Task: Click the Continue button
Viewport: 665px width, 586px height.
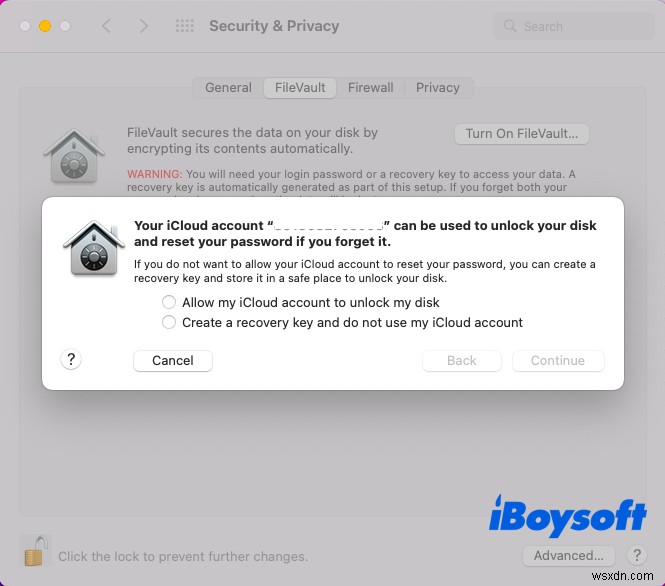Action: tap(558, 360)
